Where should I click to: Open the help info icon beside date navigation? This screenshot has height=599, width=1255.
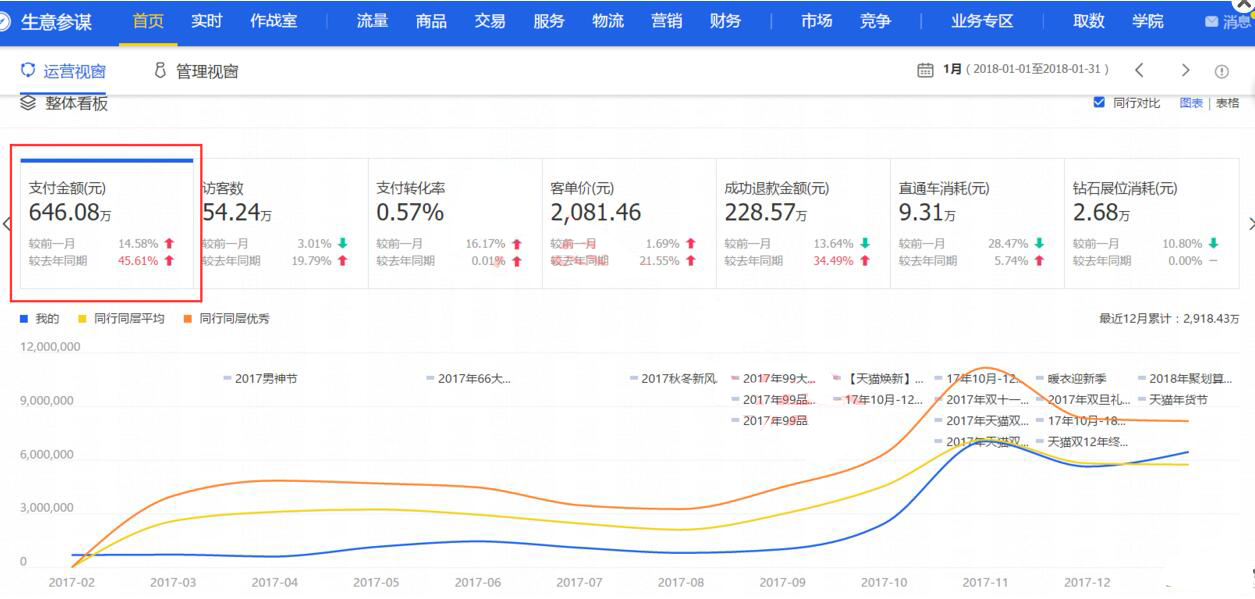(1223, 71)
